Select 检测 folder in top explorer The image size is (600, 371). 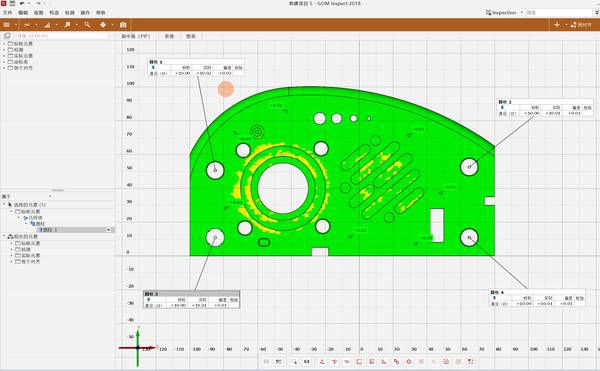click(x=16, y=50)
